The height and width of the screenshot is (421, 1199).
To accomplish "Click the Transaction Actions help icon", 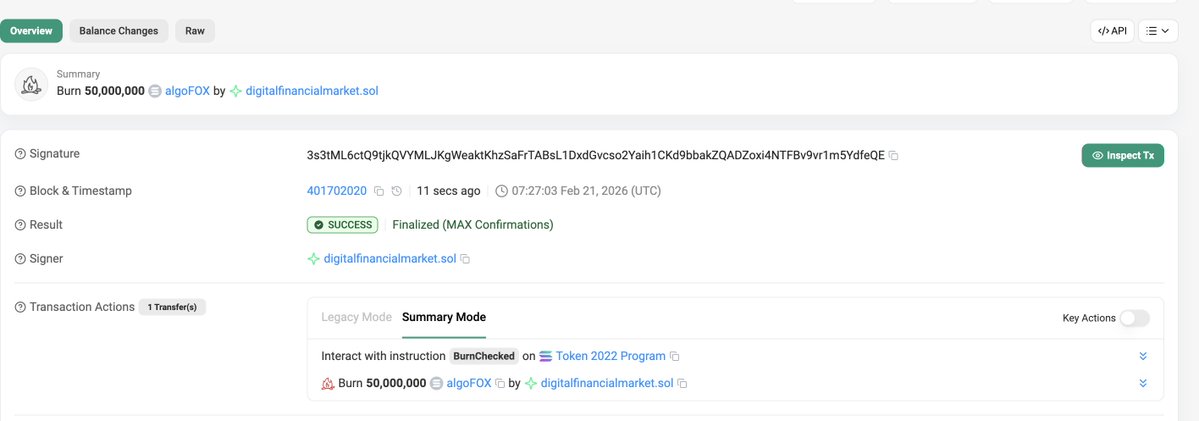I will (x=21, y=307).
